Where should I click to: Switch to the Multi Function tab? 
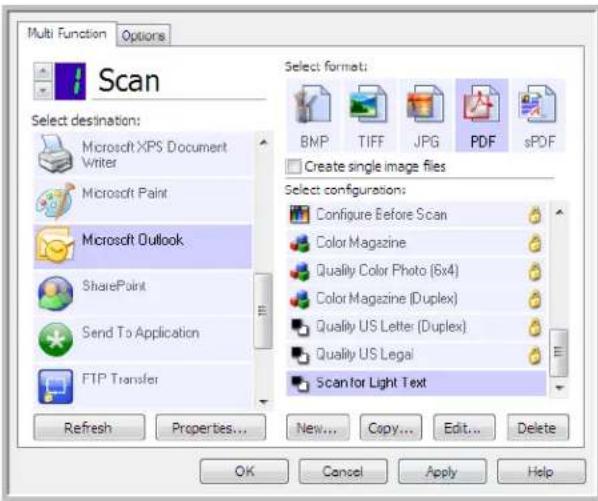67,34
